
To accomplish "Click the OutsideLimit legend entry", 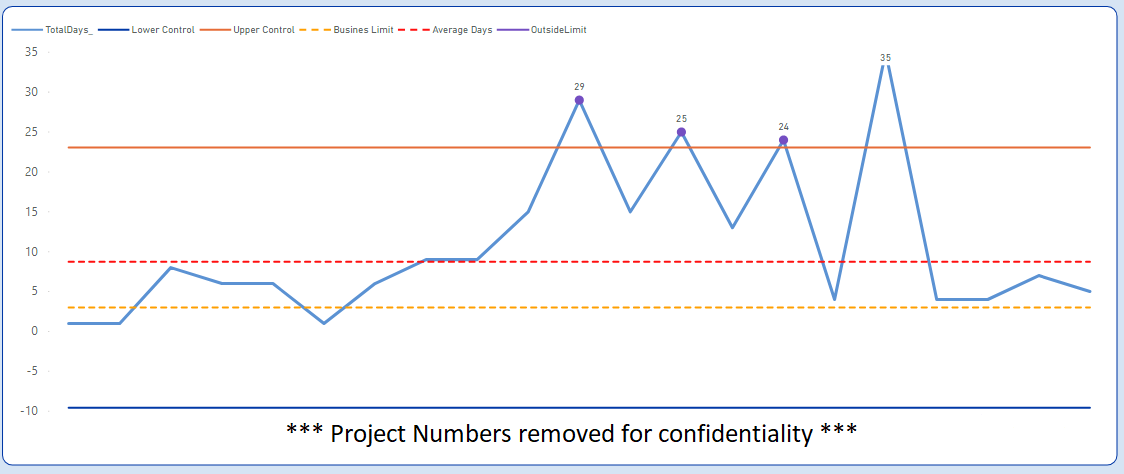I will point(544,31).
